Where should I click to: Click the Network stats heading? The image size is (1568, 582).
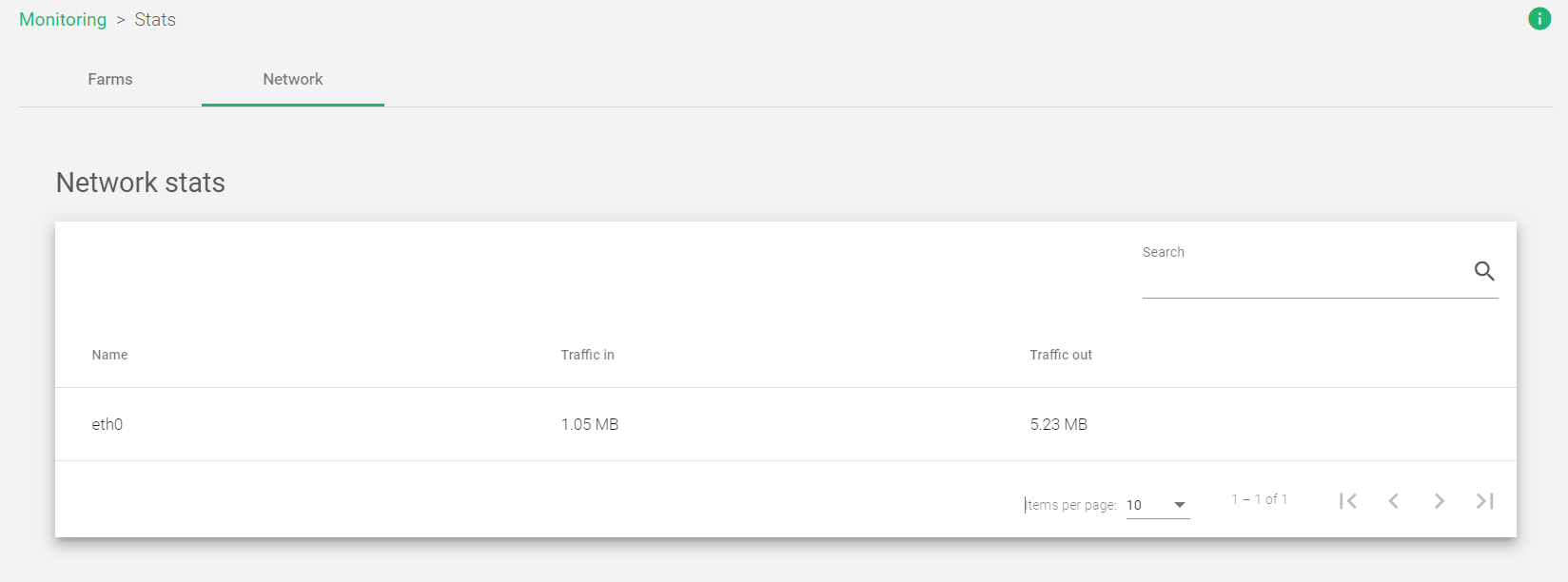click(x=141, y=183)
